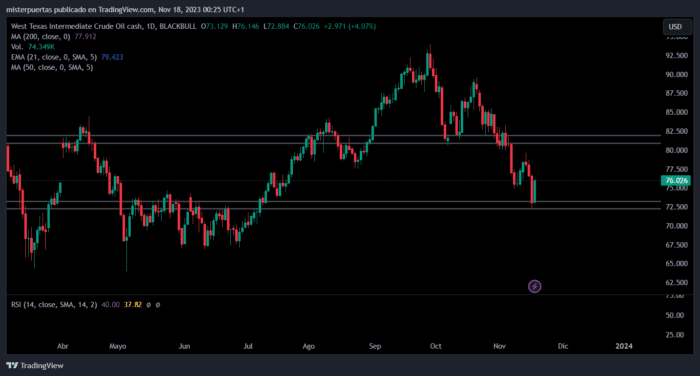Click the upper horizontal resistance line near 82.000
This screenshot has height=376, width=700.
333,135
